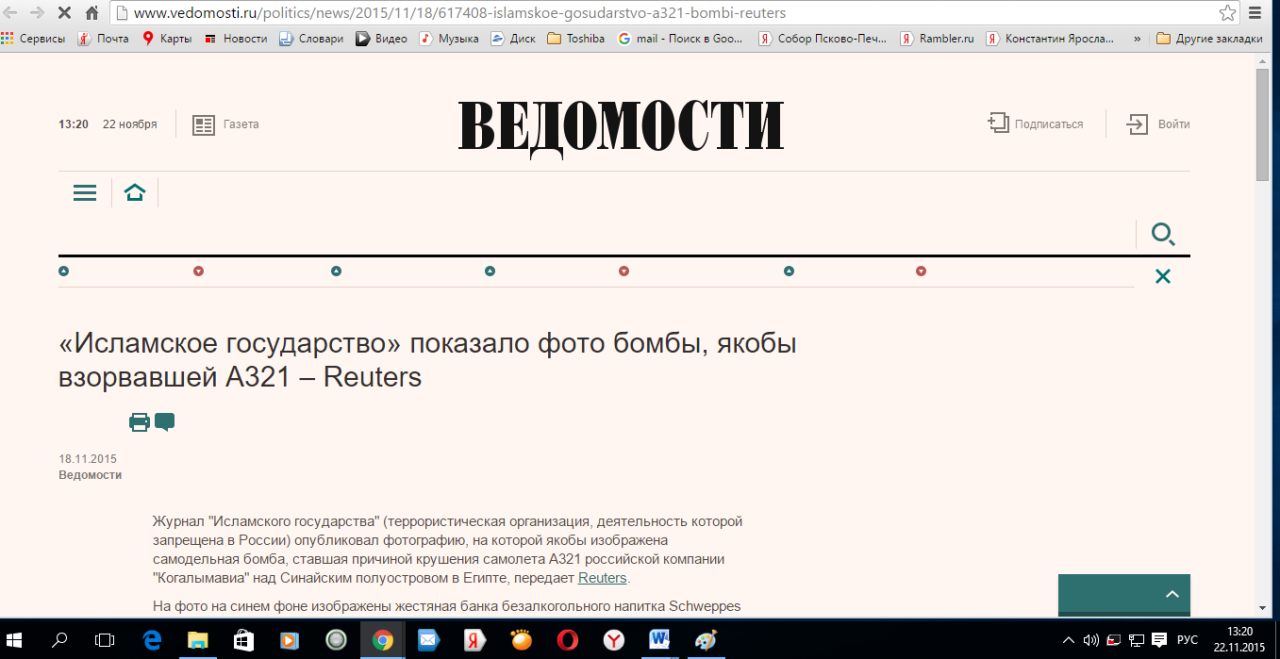The image size is (1280, 659).
Task: Open Видео bookmark
Action: tap(382, 38)
